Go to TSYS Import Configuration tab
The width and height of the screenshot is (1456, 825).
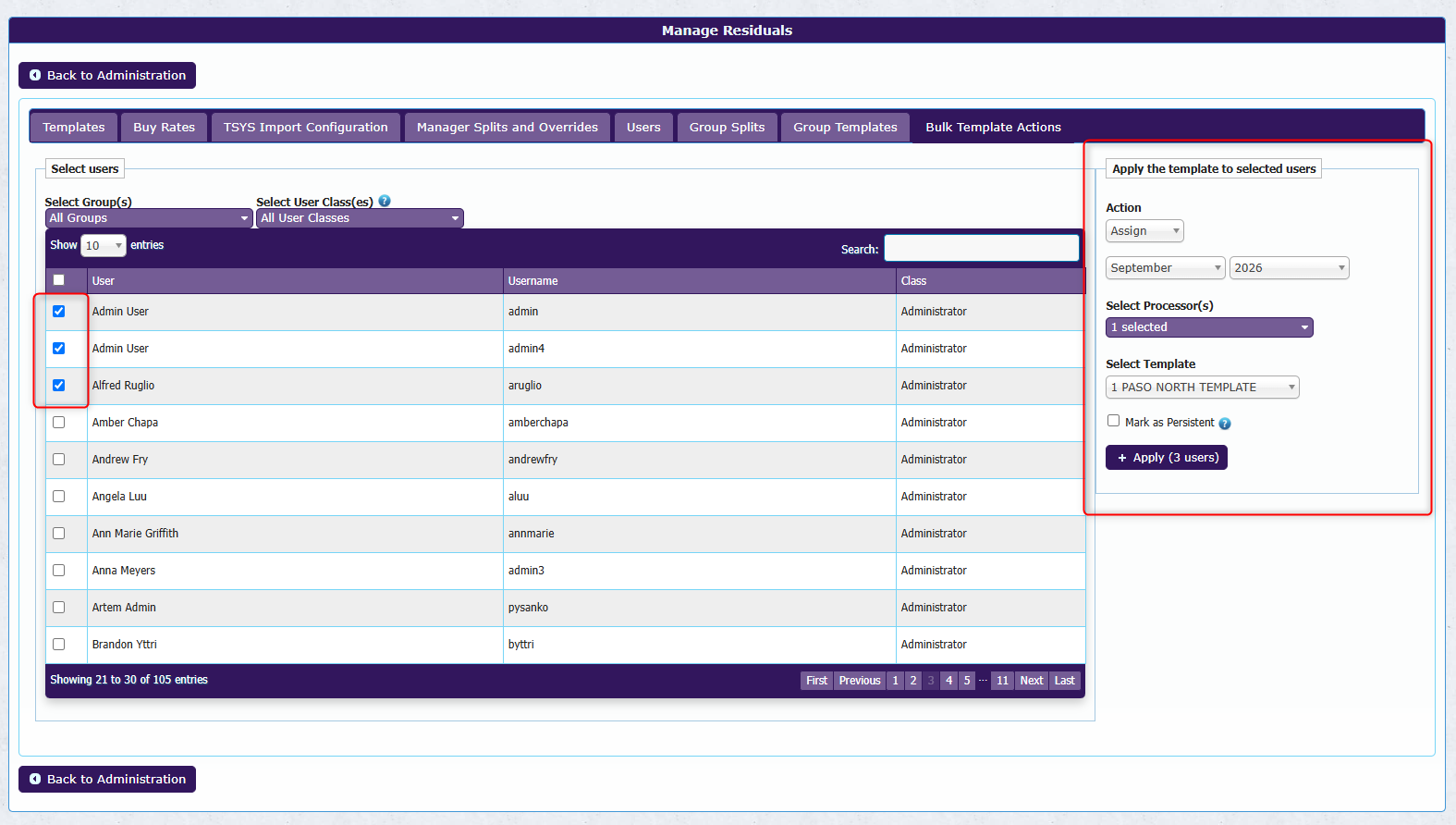[306, 128]
